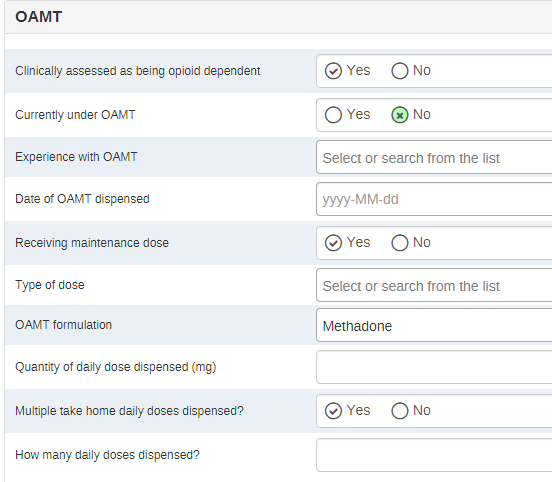Viewport: 552px width, 482px height.
Task: Click the Currently under OAMT label
Action: point(75,115)
